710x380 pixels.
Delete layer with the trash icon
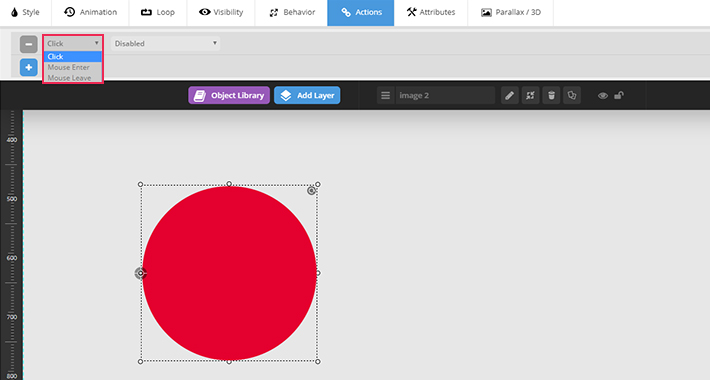point(551,96)
